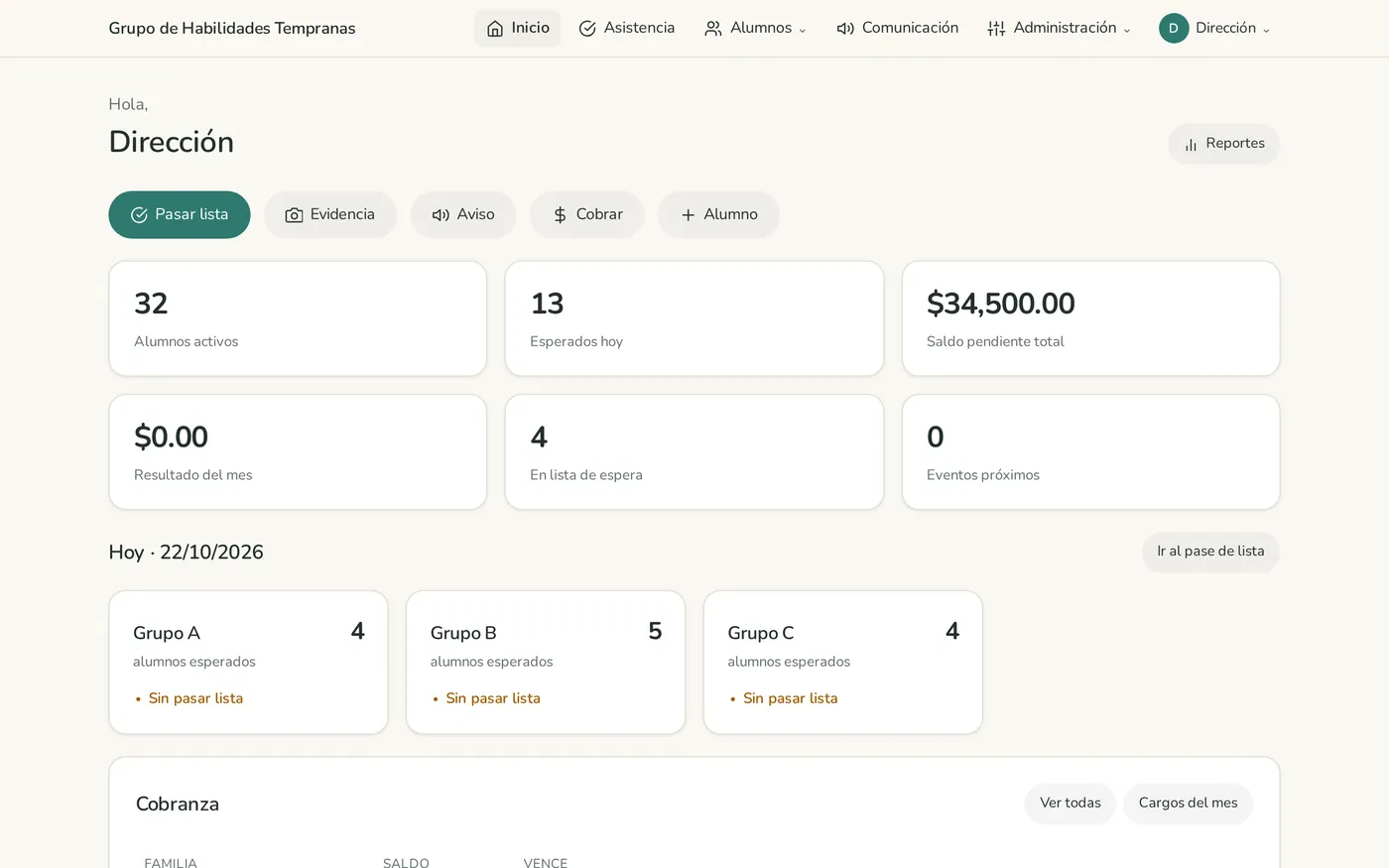The image size is (1389, 868).
Task: Click the megaphone icon beside Comunicación
Action: point(845,29)
